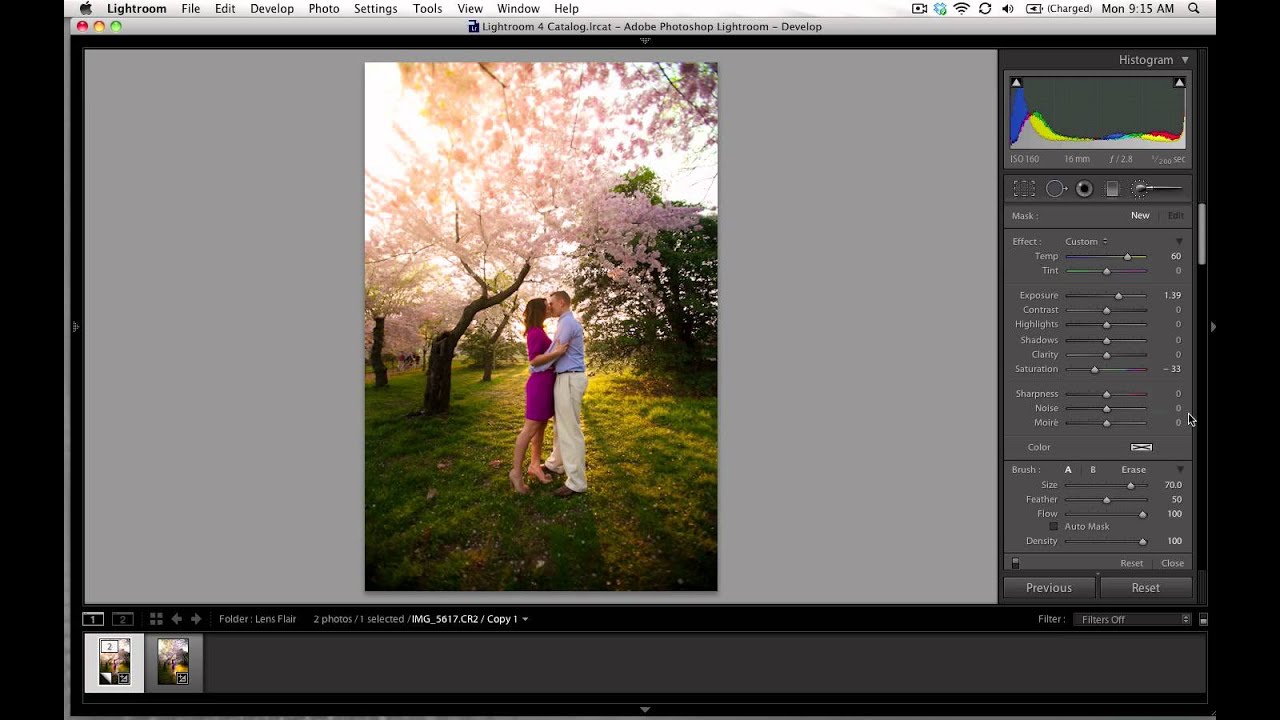Image resolution: width=1280 pixels, height=720 pixels.
Task: Open the View menu
Action: (x=470, y=9)
